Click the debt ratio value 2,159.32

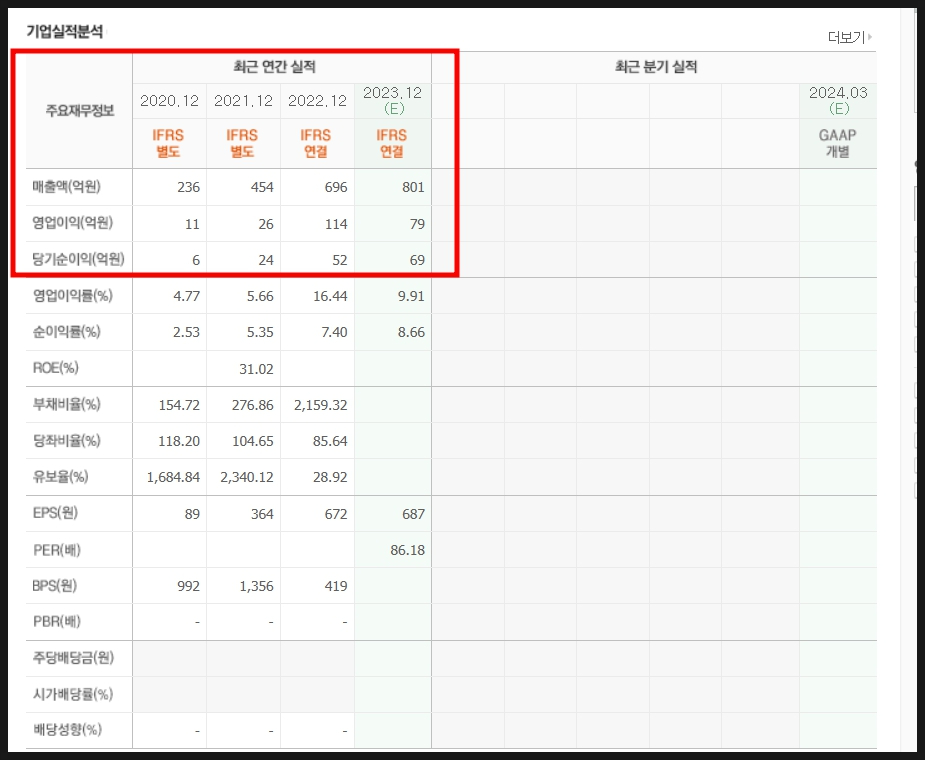coord(321,405)
